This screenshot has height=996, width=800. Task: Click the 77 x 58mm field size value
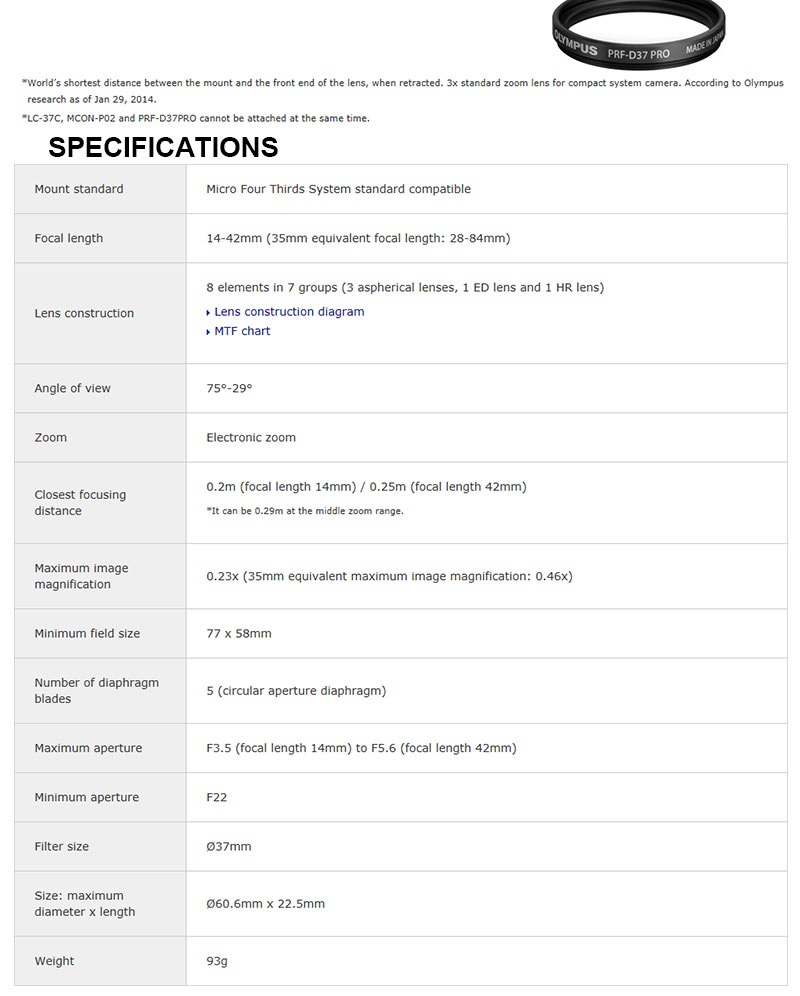coord(239,633)
